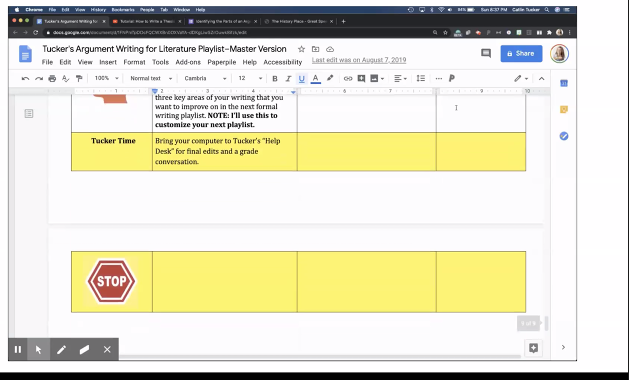Open the zoom level 100% dropdown
Screen dimensions: 629x380
106,78
